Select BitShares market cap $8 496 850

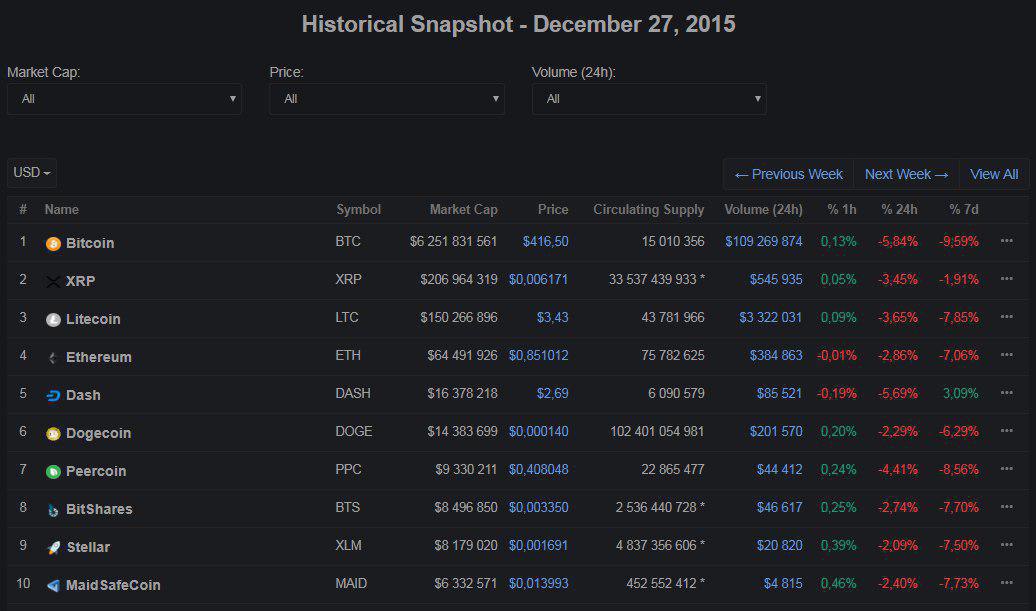(x=466, y=507)
